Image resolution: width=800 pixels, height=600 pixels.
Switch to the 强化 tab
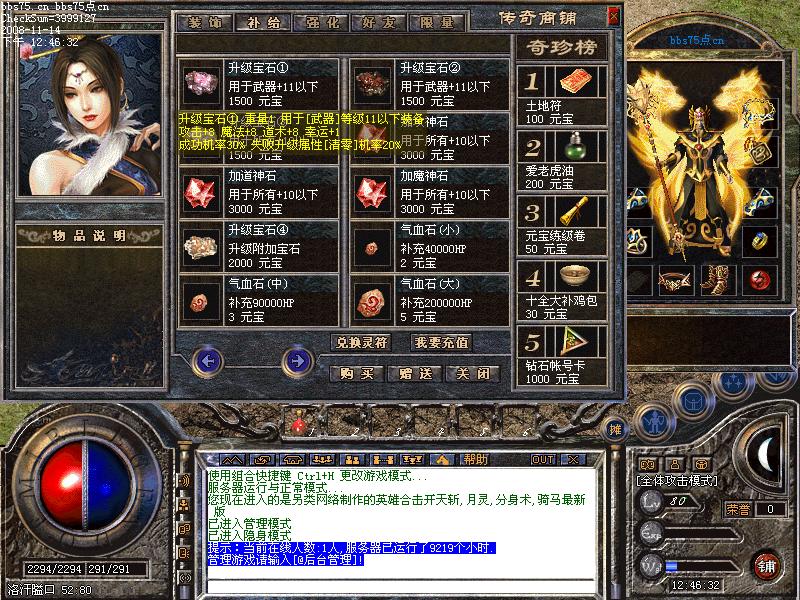(x=319, y=23)
